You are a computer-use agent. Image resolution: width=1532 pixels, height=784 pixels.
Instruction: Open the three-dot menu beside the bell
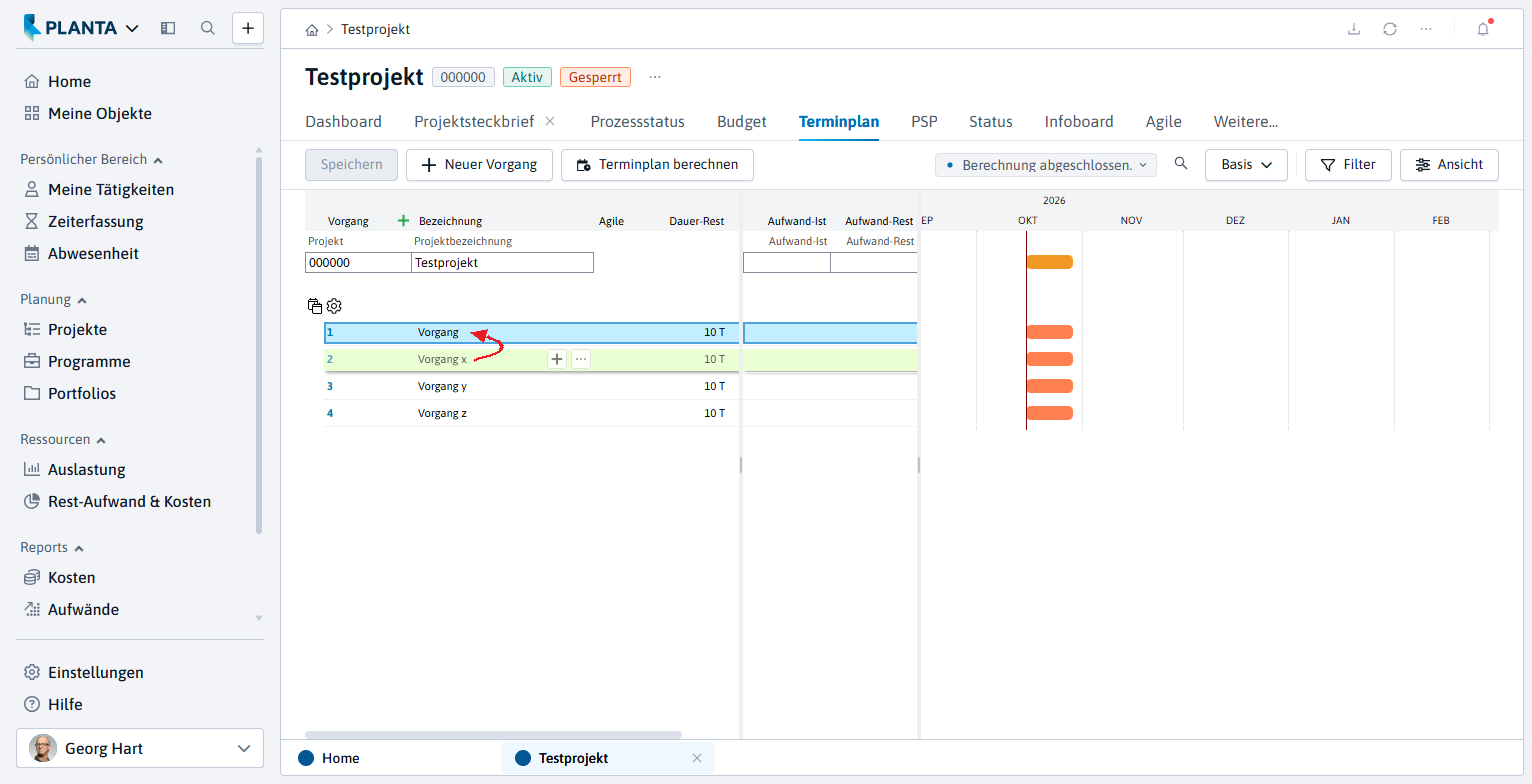[x=1426, y=29]
